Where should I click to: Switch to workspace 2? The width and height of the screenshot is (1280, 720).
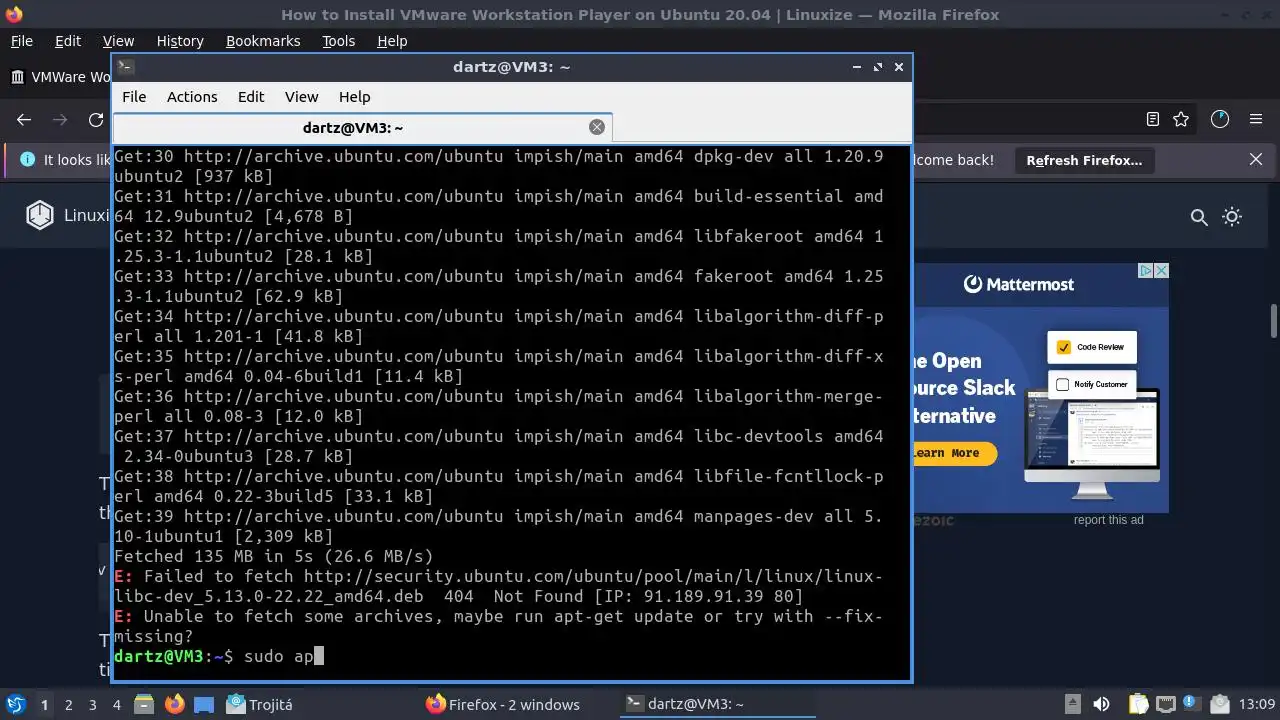click(68, 705)
